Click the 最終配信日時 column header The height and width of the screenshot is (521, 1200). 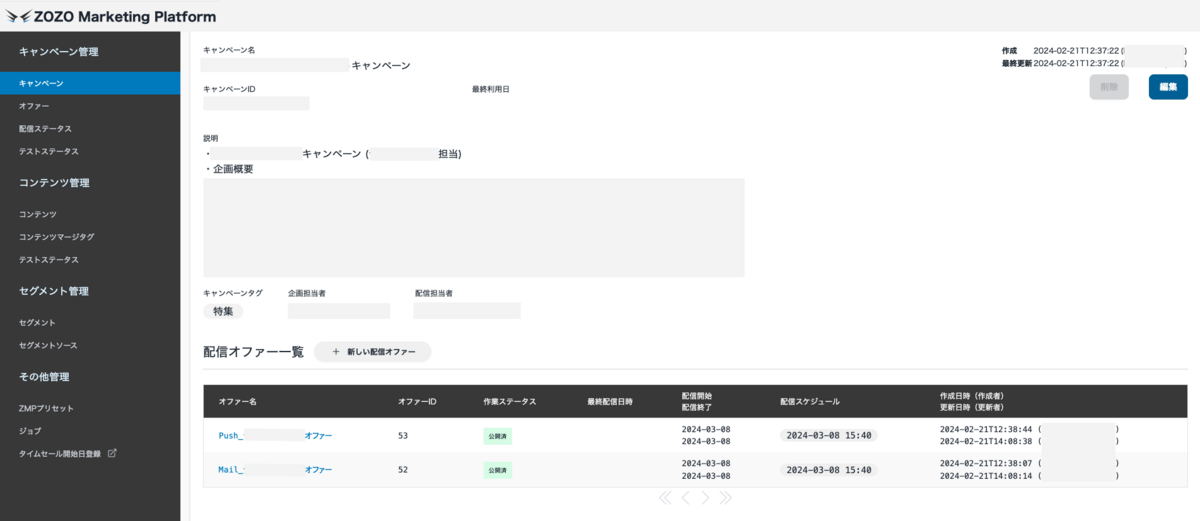click(611, 401)
